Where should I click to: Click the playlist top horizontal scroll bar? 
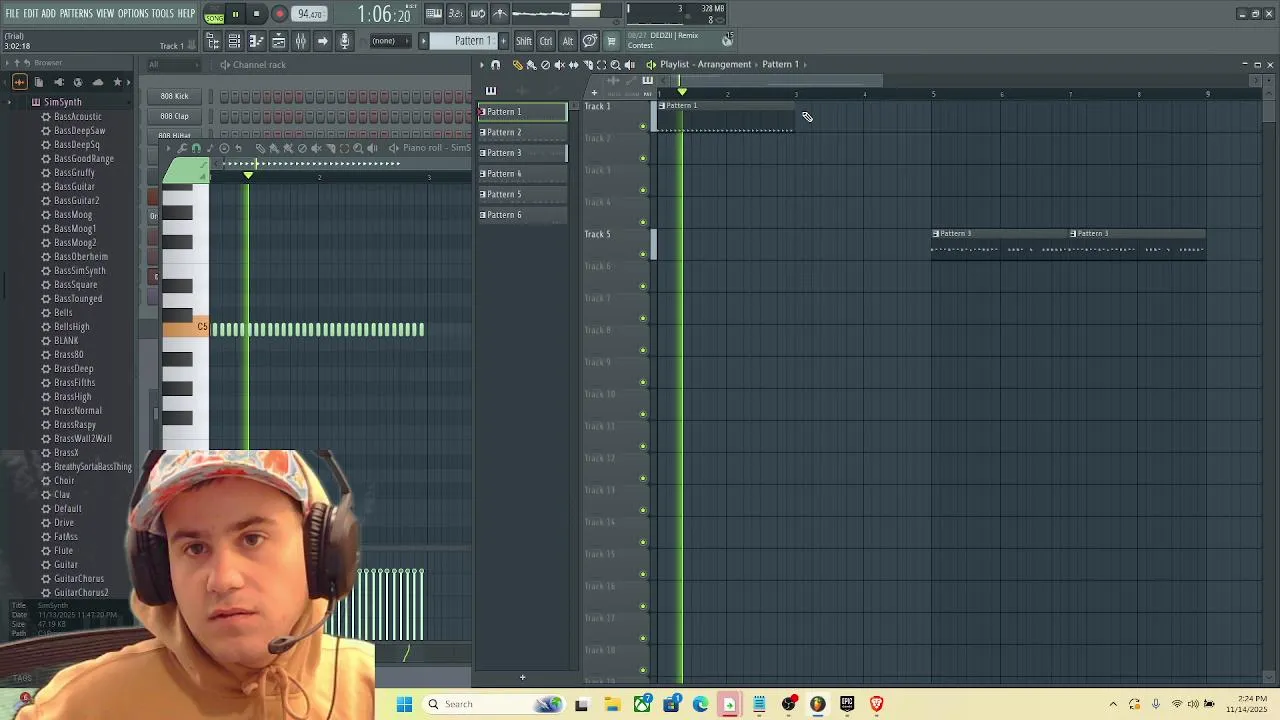point(960,80)
